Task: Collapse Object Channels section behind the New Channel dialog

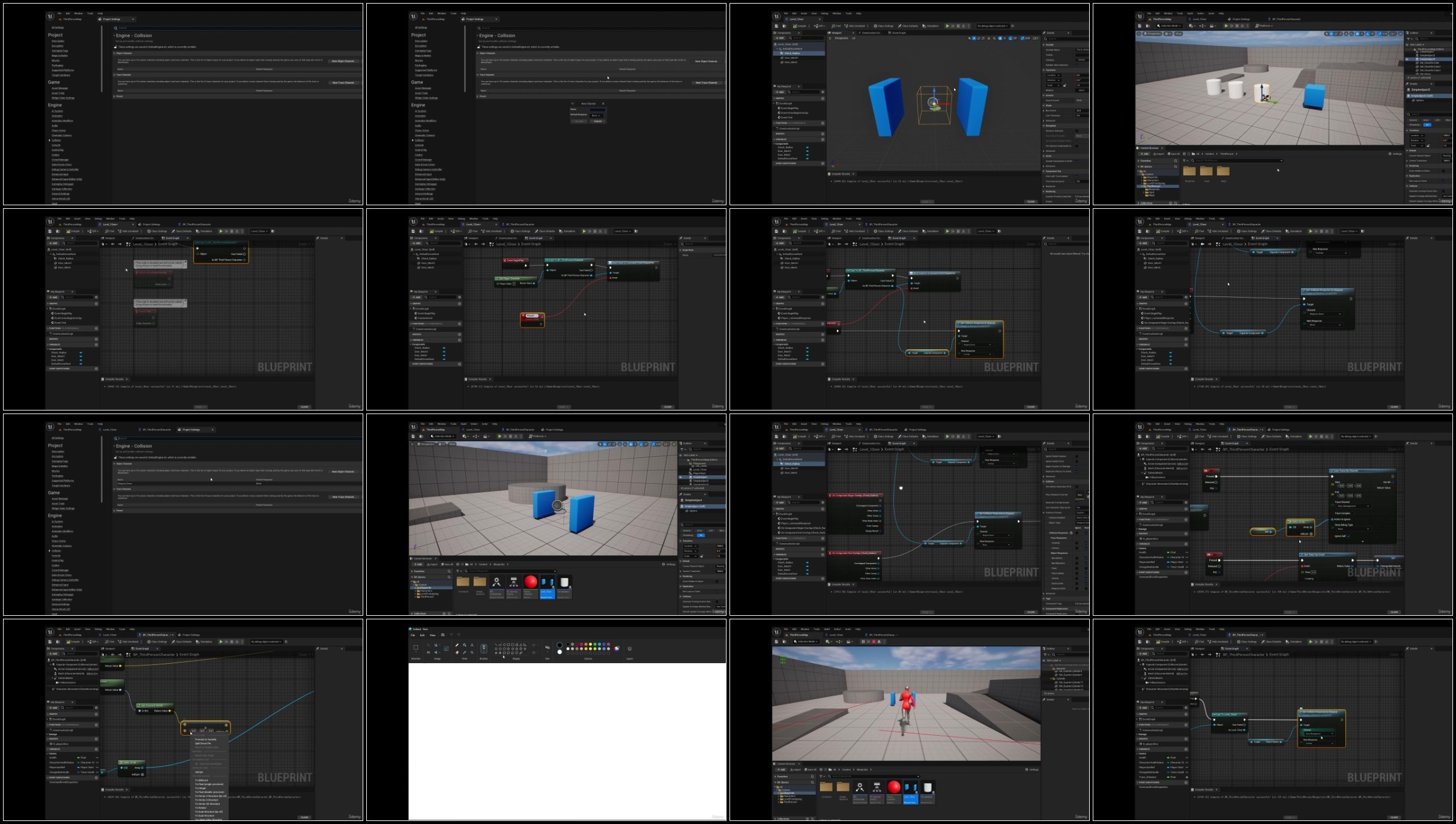Action: 477,53
